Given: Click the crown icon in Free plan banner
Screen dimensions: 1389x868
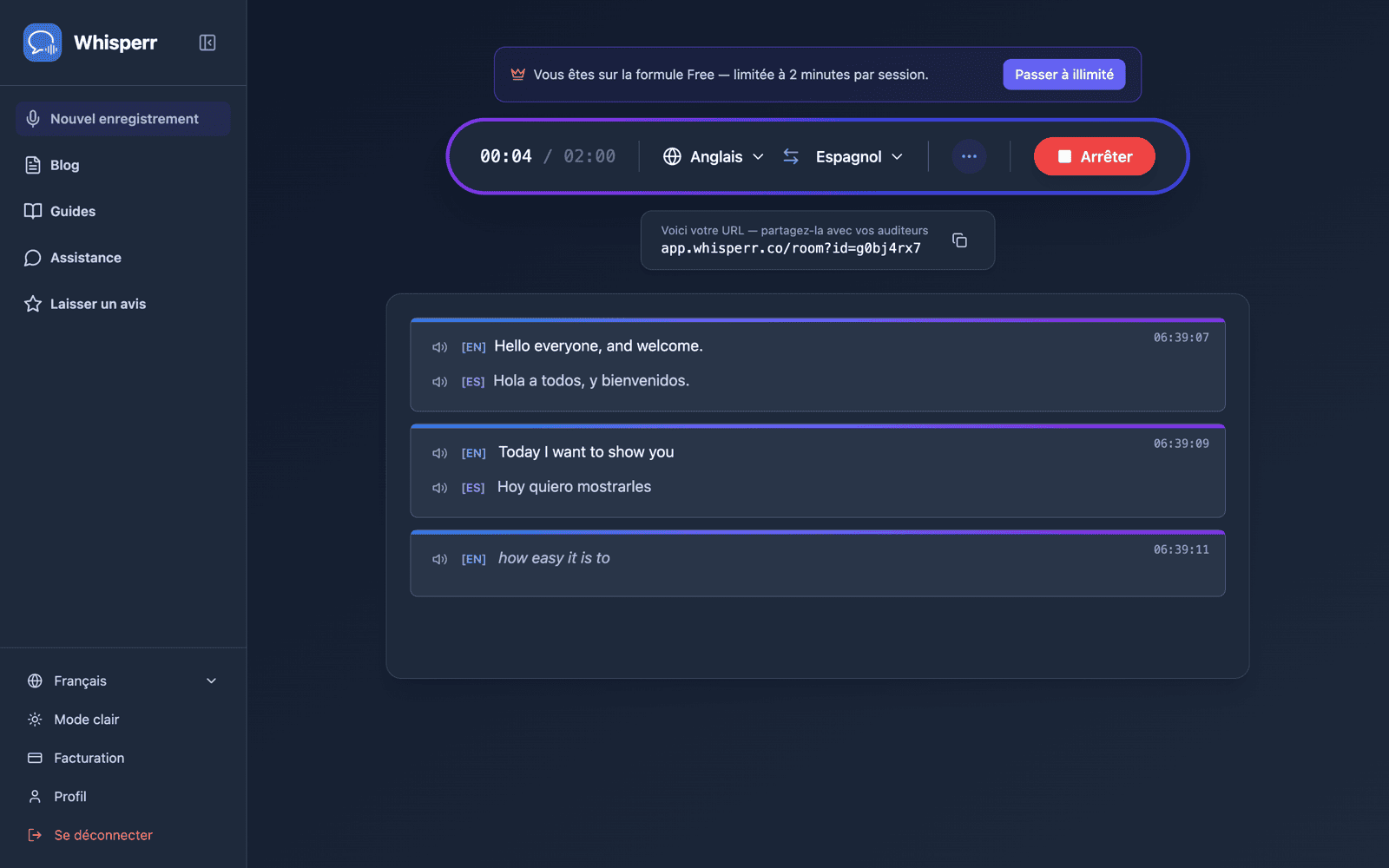Looking at the screenshot, I should [x=518, y=75].
